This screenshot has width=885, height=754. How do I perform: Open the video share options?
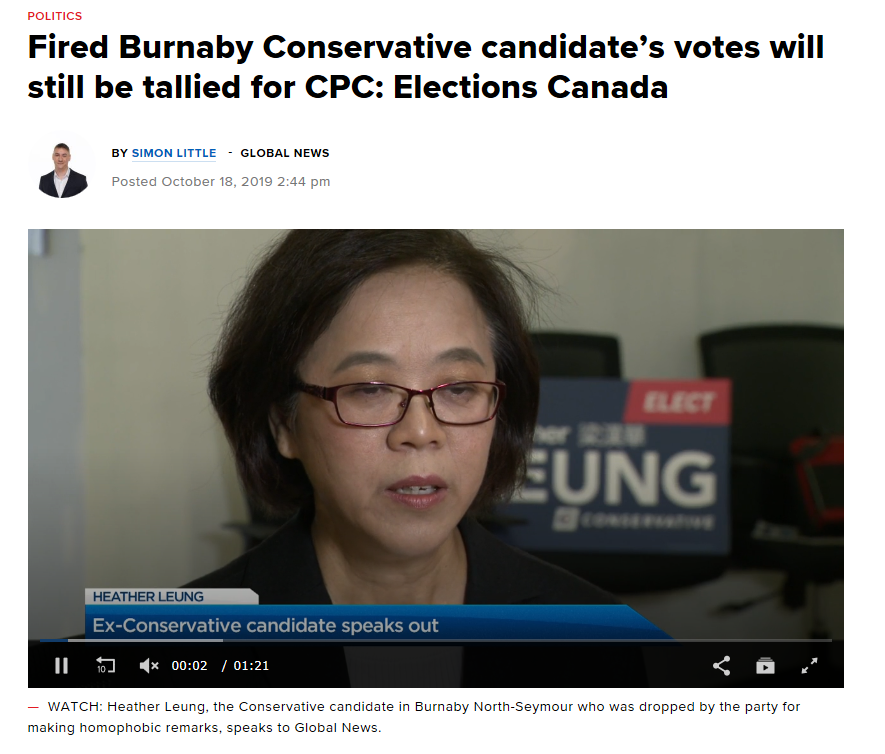721,666
